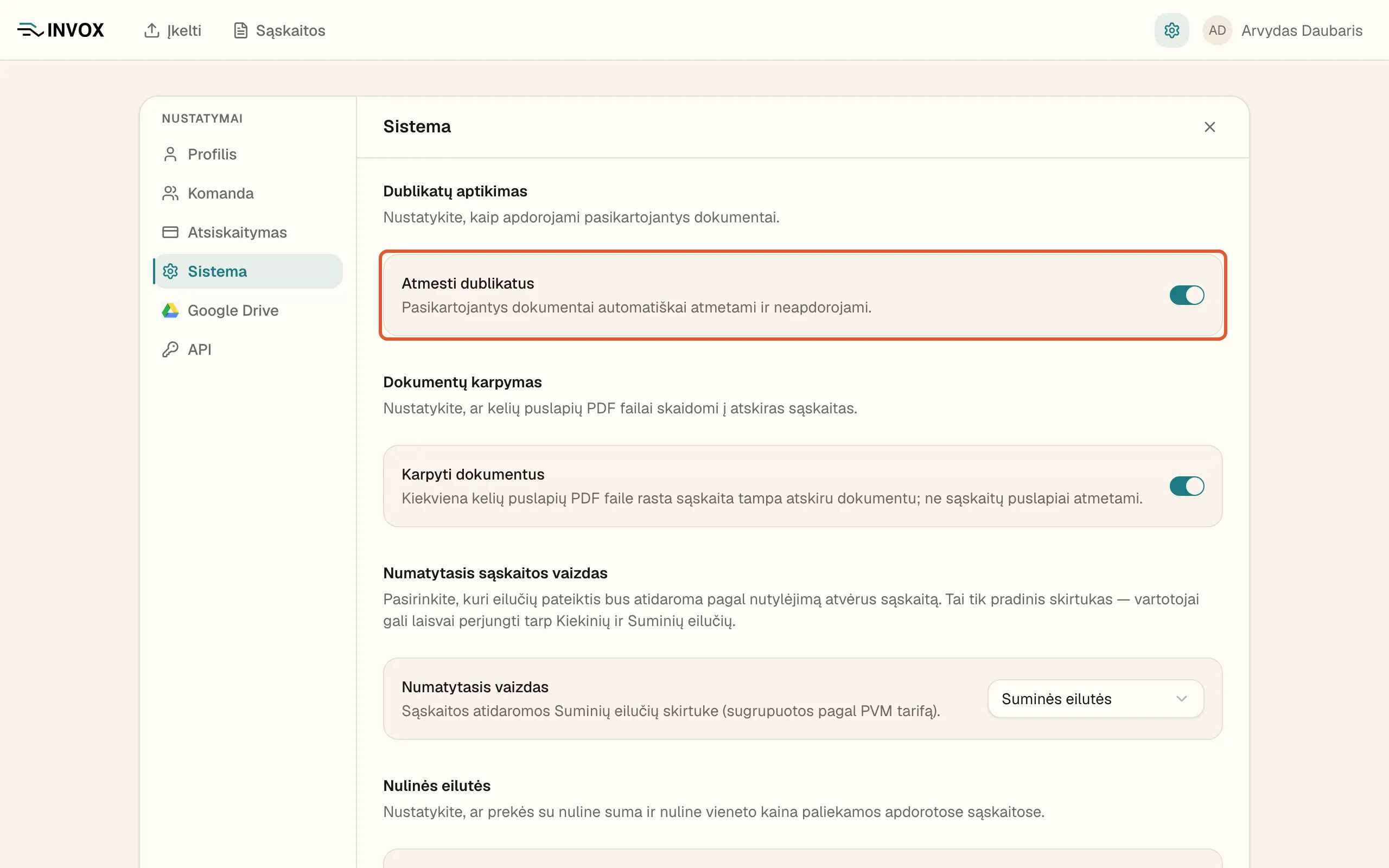Image resolution: width=1389 pixels, height=868 pixels.
Task: Click the Atsiskaitymas card icon
Action: point(170,233)
